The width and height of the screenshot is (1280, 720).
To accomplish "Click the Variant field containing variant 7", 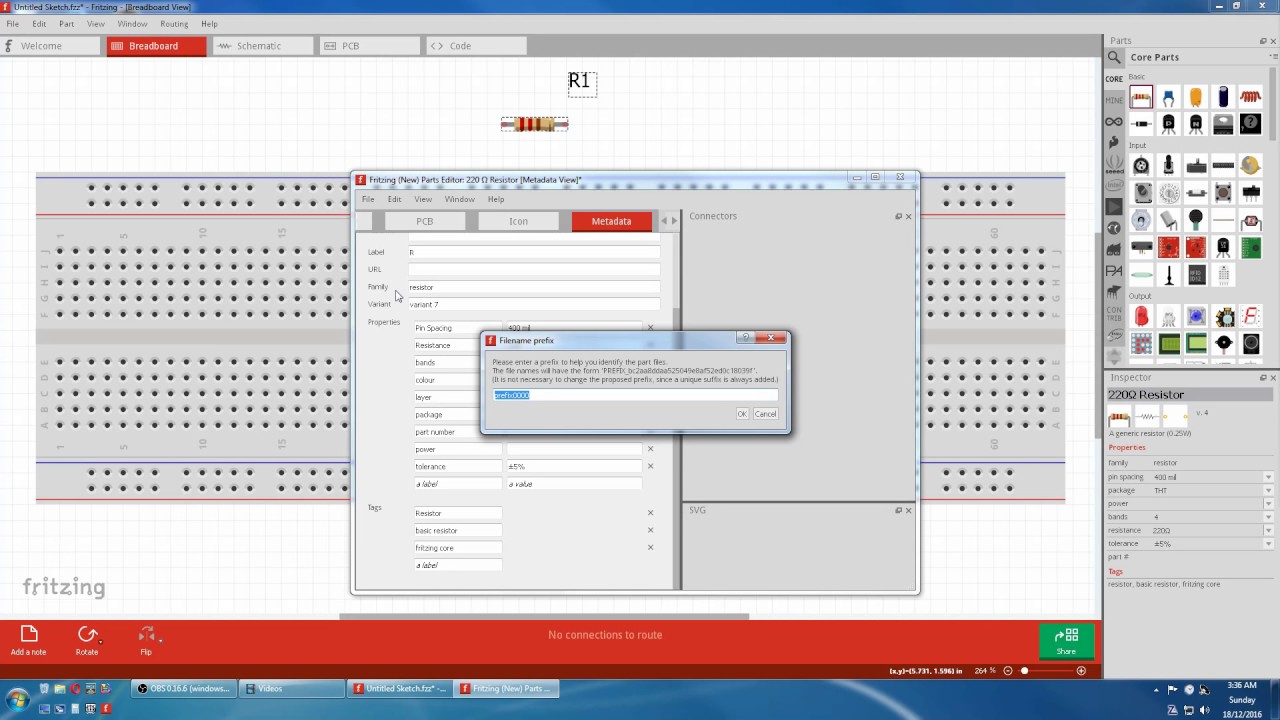I will 533,304.
